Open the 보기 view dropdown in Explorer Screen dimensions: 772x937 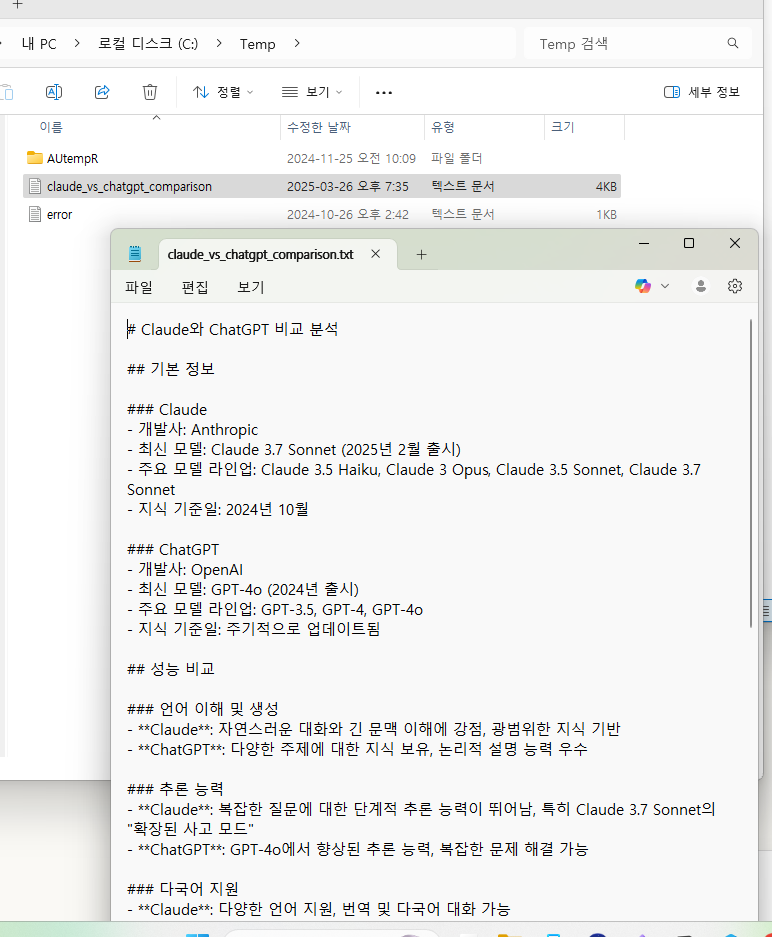coord(312,92)
